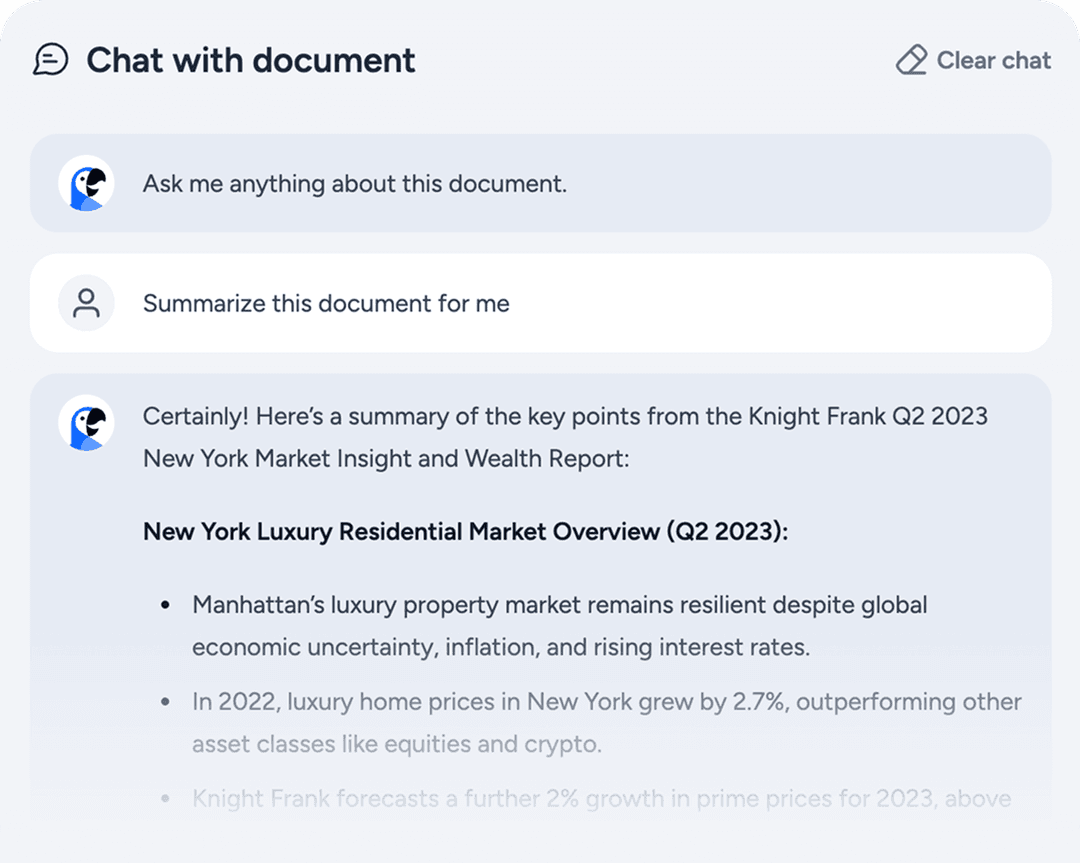This screenshot has height=863, width=1080.
Task: Click the 'Certainly! Here's a summary' opening line
Action: pyautogui.click(x=565, y=416)
